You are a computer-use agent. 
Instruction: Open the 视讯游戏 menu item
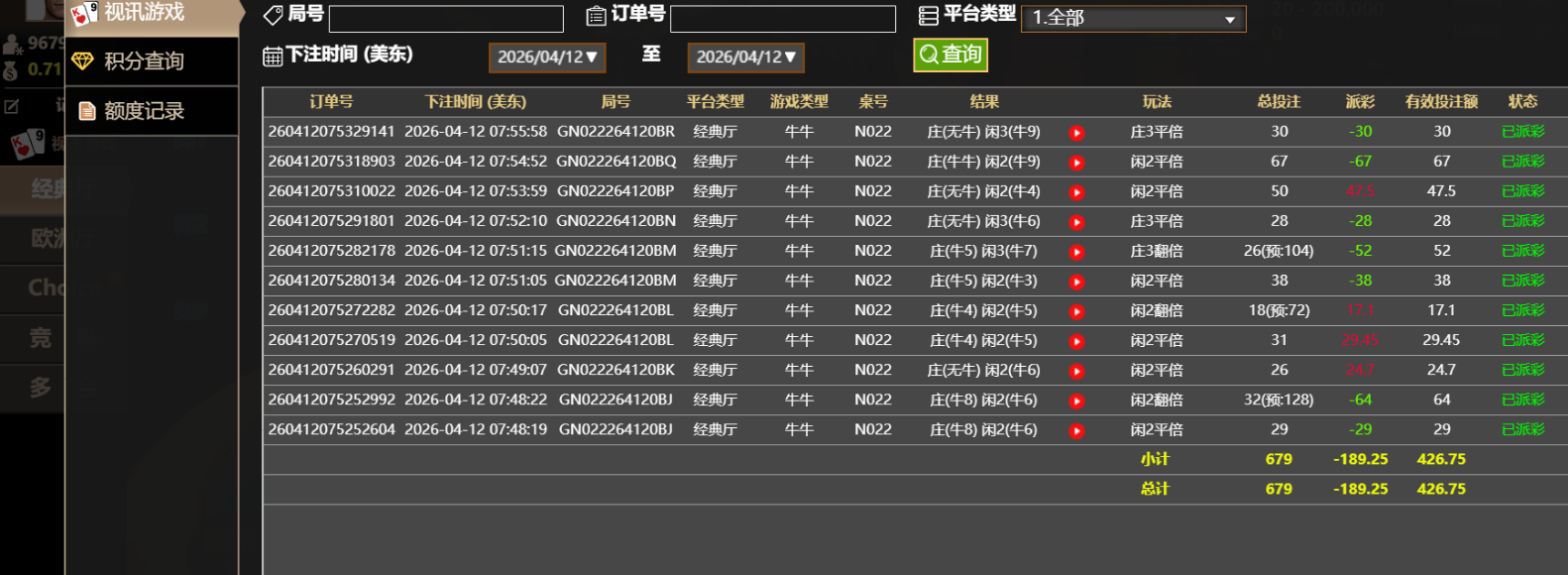click(145, 13)
